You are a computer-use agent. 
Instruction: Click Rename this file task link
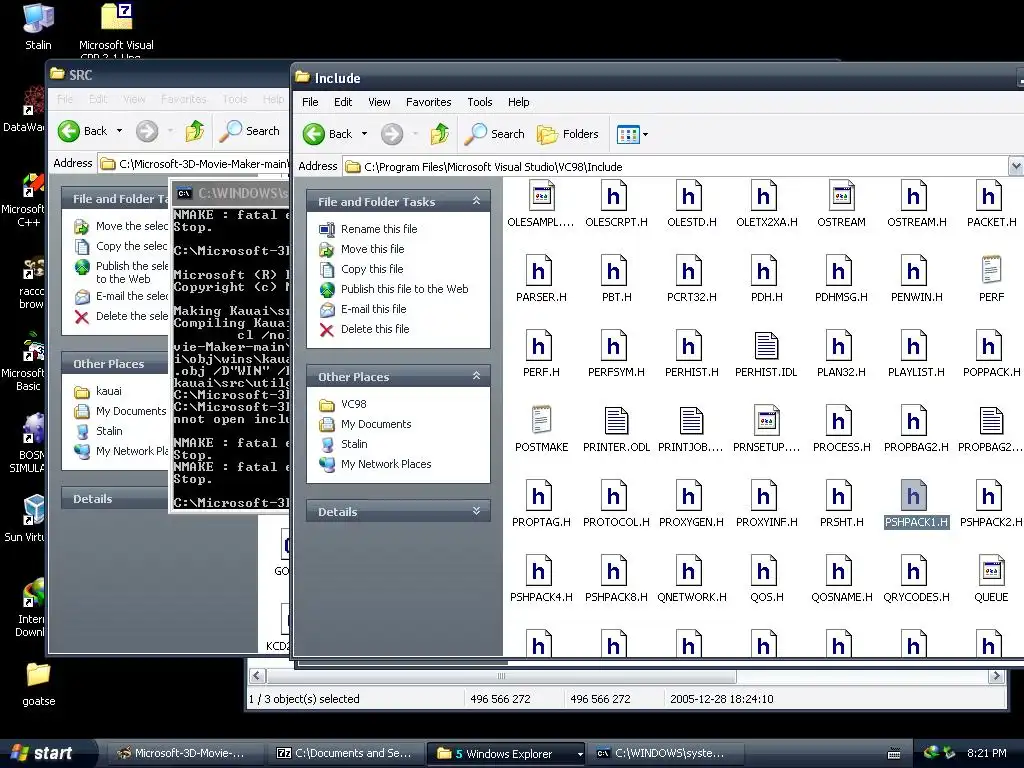[379, 229]
